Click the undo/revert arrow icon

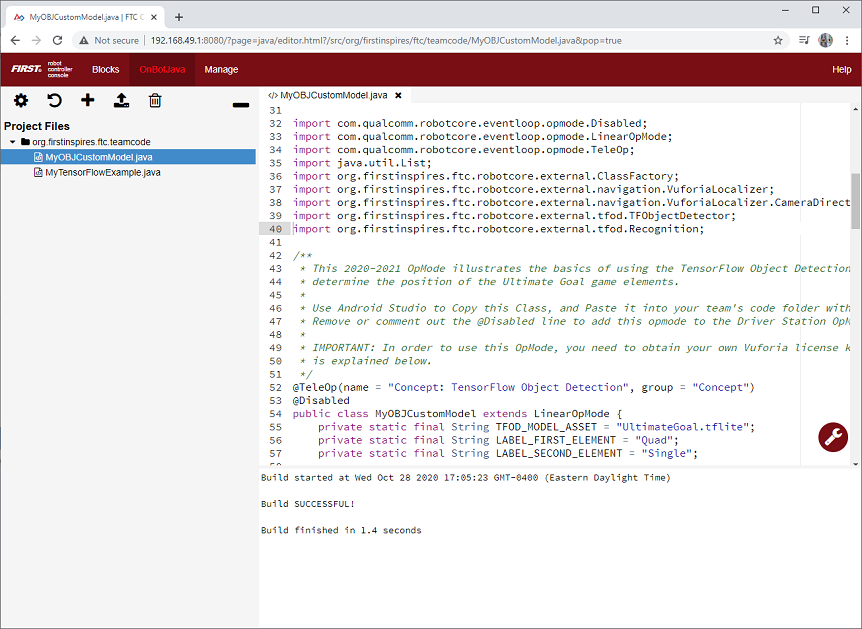click(54, 100)
